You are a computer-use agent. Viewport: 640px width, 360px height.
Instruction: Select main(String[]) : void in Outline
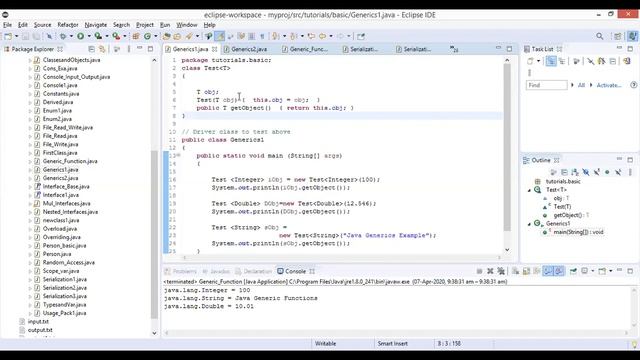578,232
